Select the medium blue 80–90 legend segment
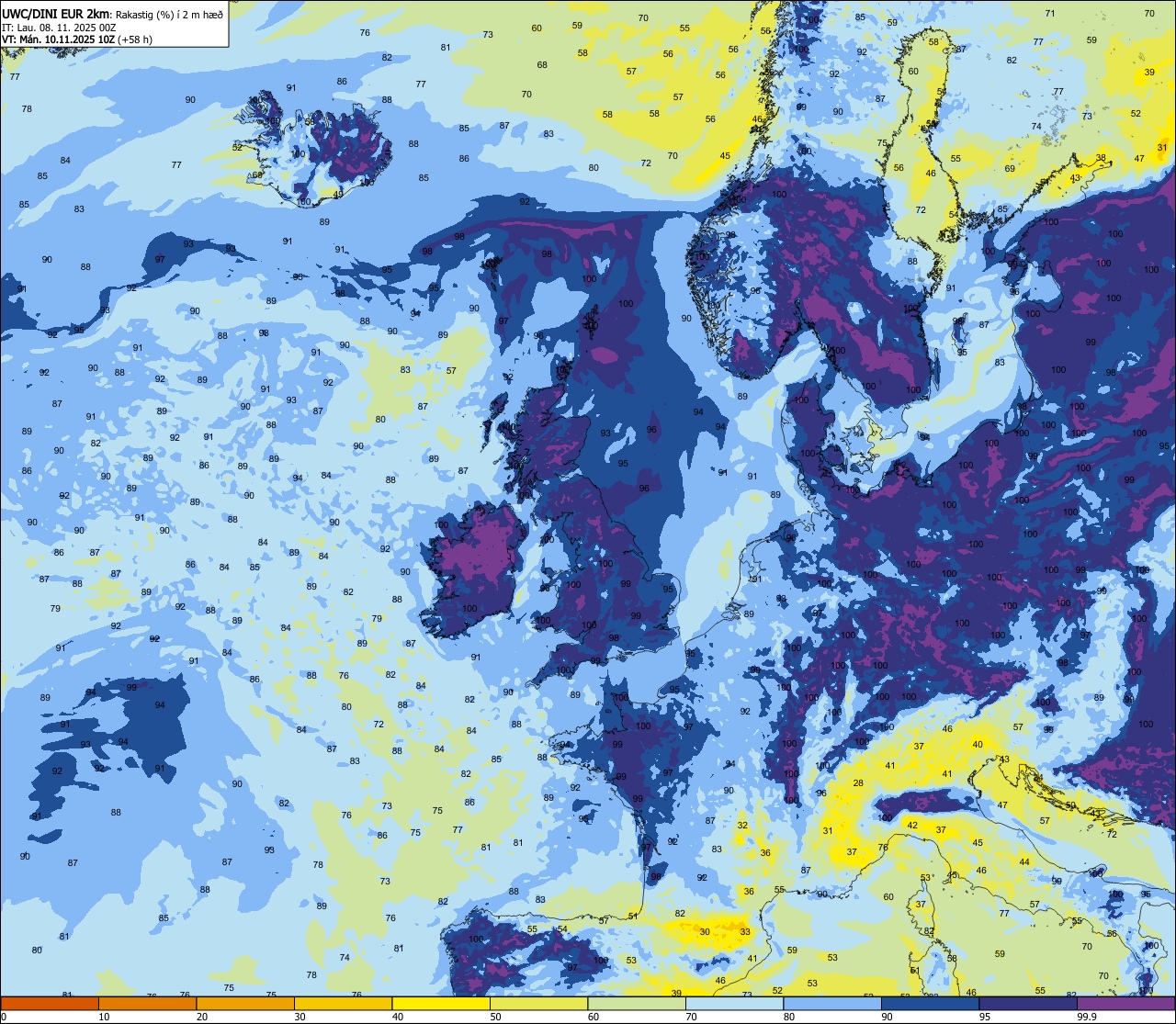This screenshot has height=1024, width=1176. pyautogui.click(x=832, y=1003)
